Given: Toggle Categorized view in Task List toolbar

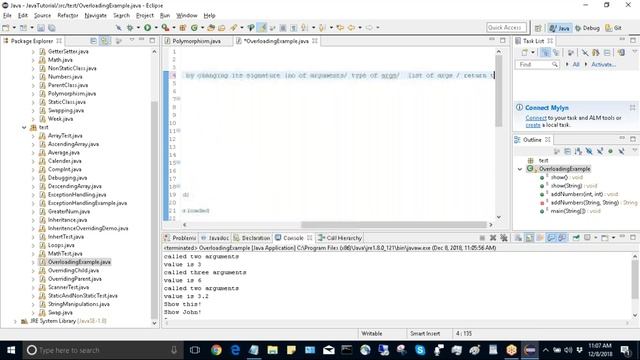Looking at the screenshot, I should point(545,52).
